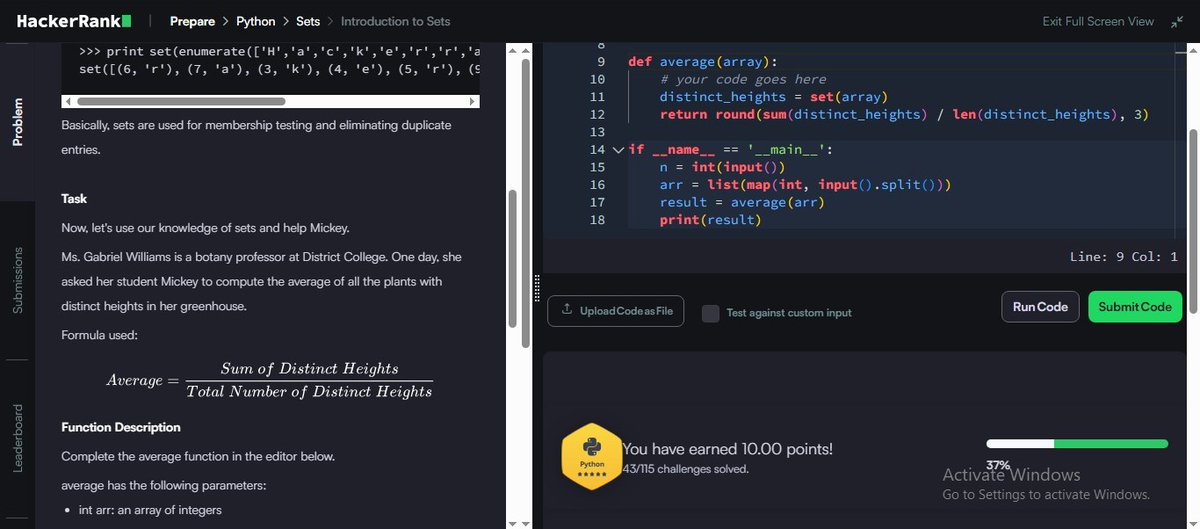This screenshot has height=529, width=1200.
Task: Click the Function Description heading
Action: 121,427
